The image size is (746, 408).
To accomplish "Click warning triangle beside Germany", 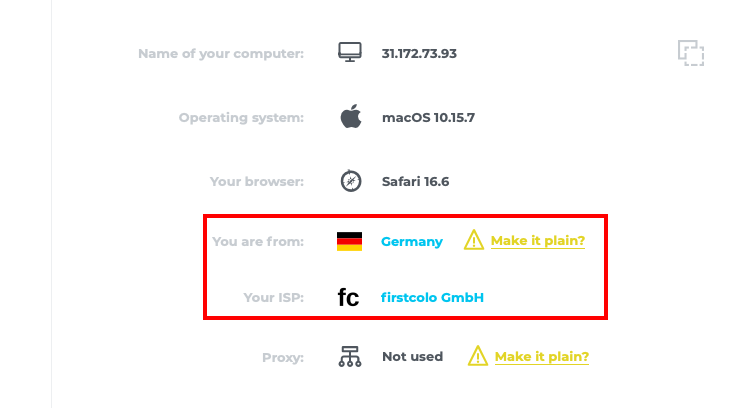I will click(x=473, y=240).
